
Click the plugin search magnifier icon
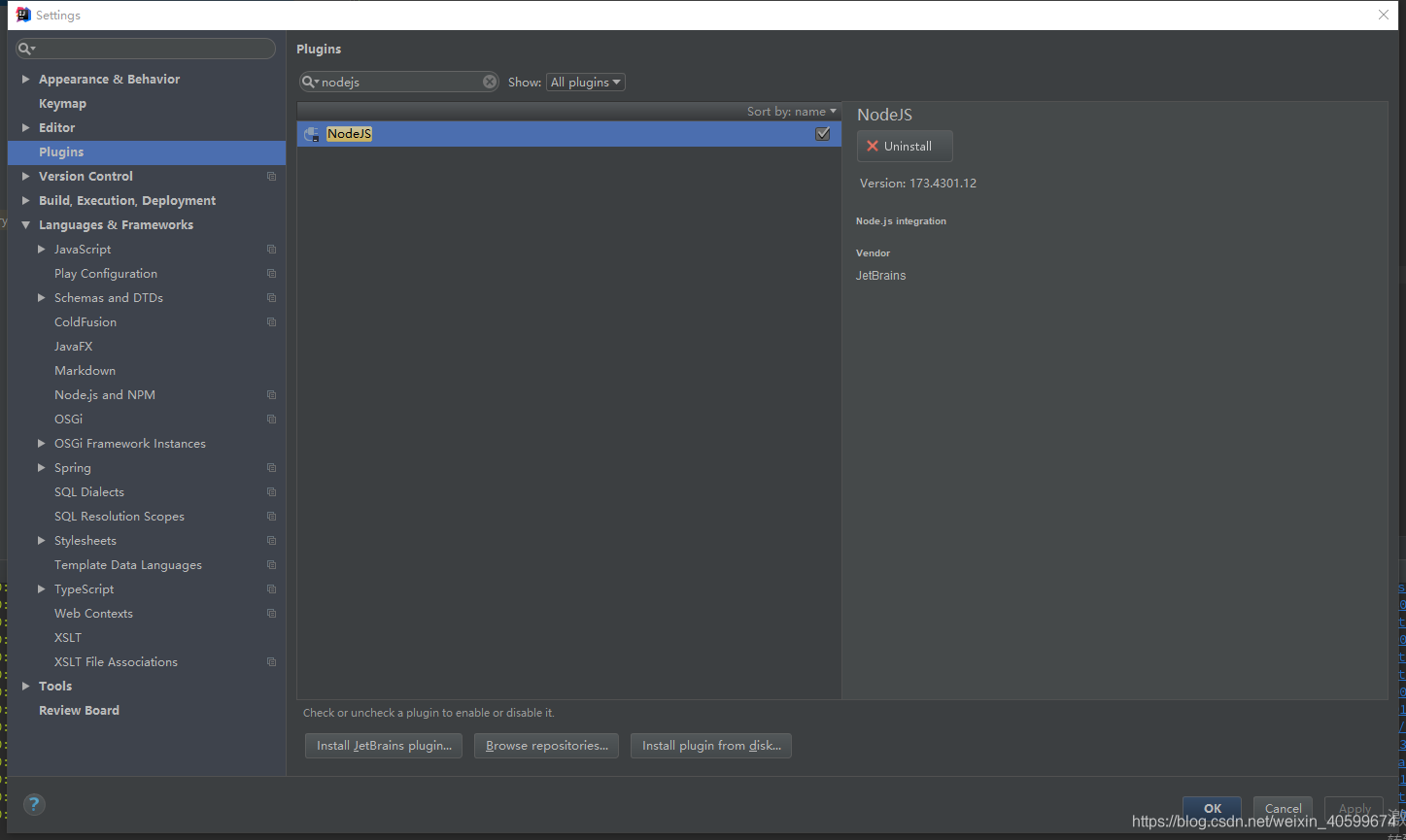(x=309, y=82)
